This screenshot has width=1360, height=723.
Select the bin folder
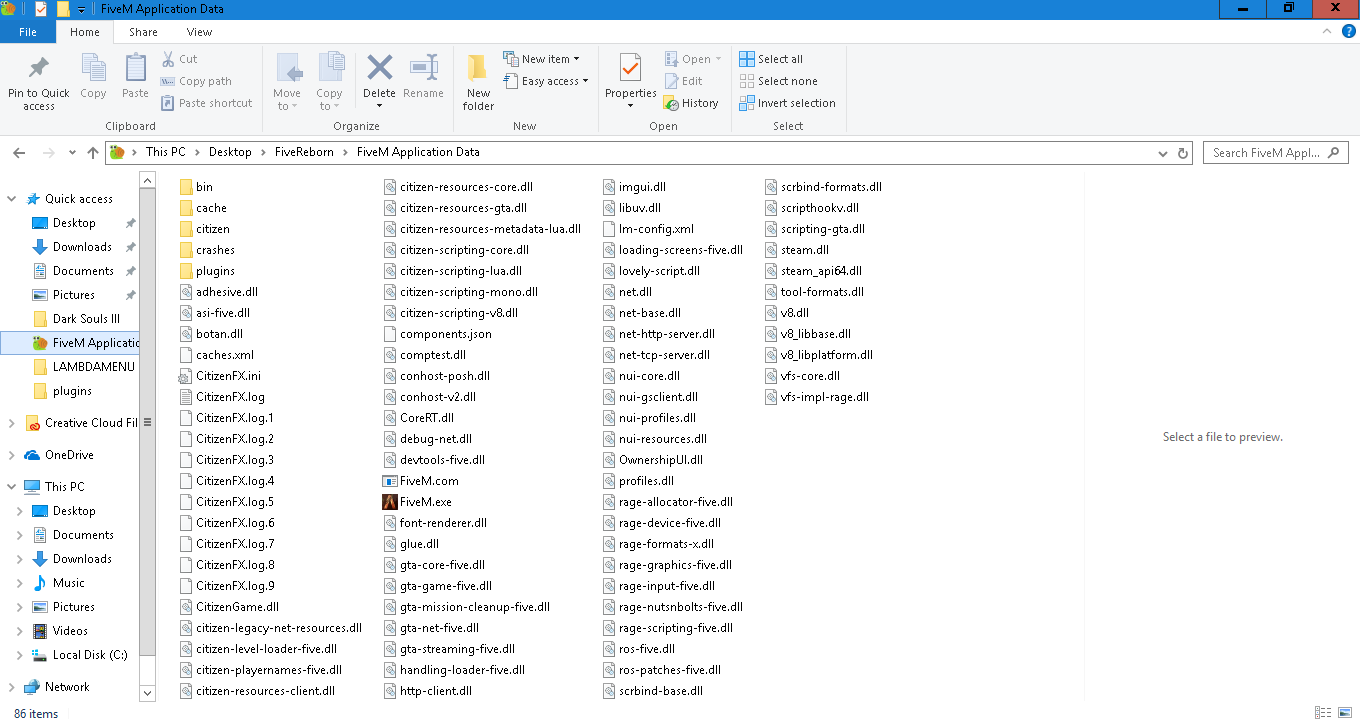(196, 187)
